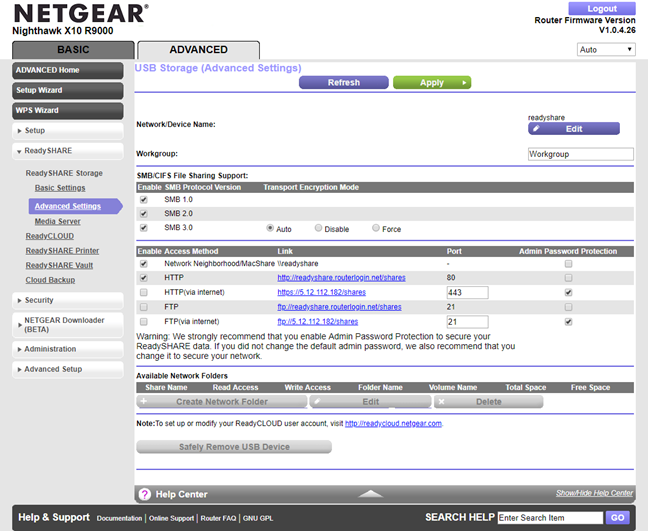Viewport: 648px width, 531px height.
Task: Toggle the HTTP access enable checkbox
Action: click(x=143, y=278)
